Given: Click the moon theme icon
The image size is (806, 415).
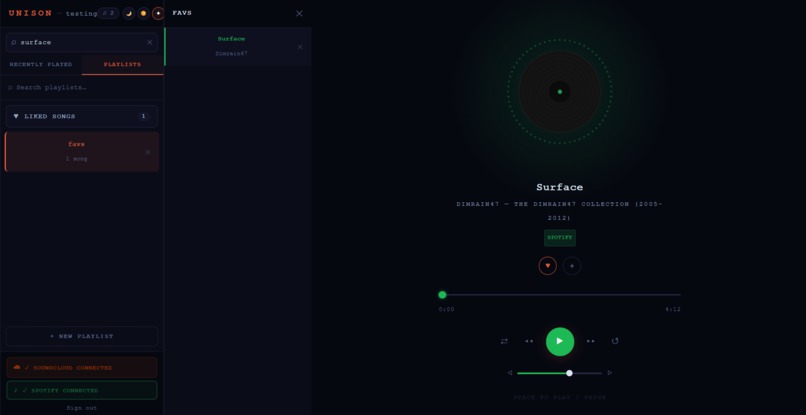Looking at the screenshot, I should 129,13.
